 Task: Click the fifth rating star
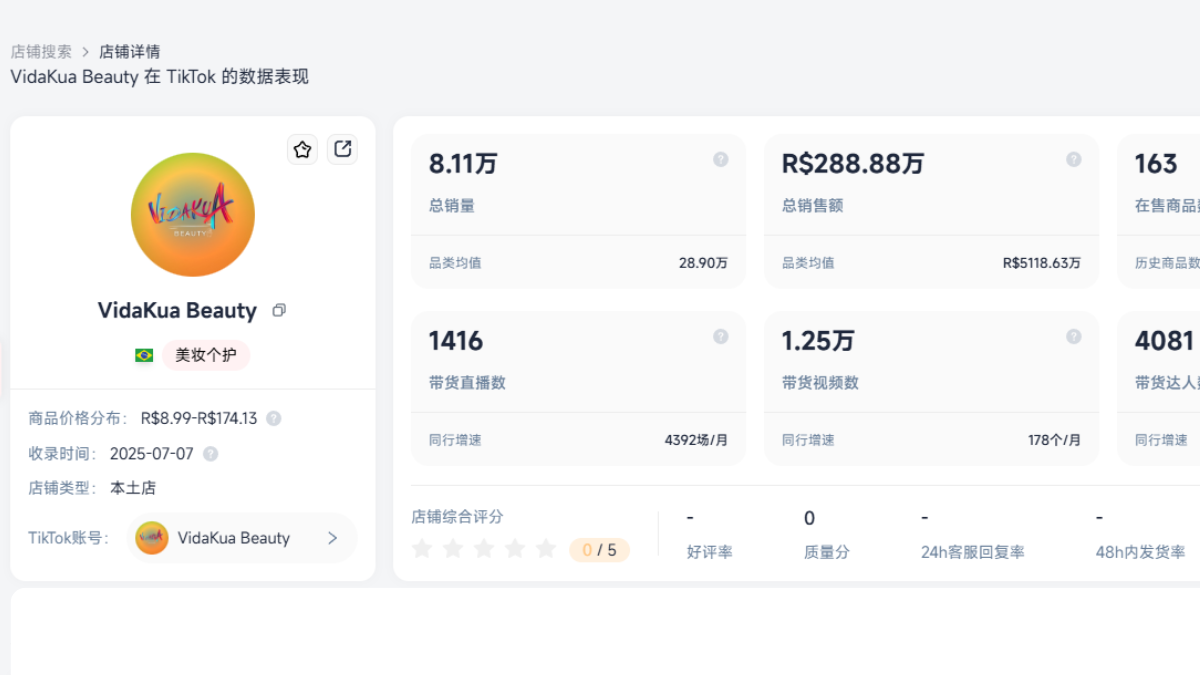click(x=546, y=549)
